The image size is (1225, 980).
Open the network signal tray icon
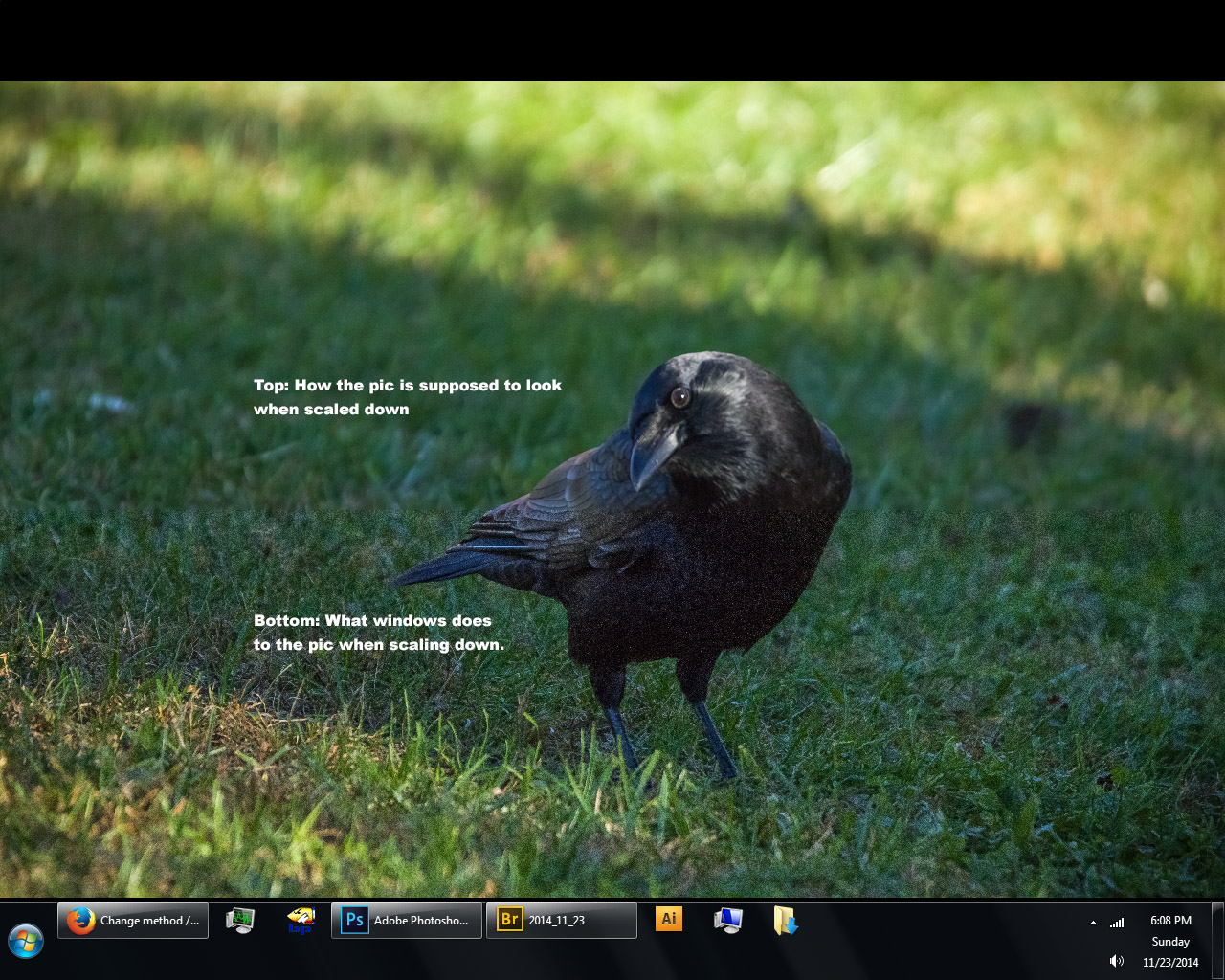pos(1117,923)
